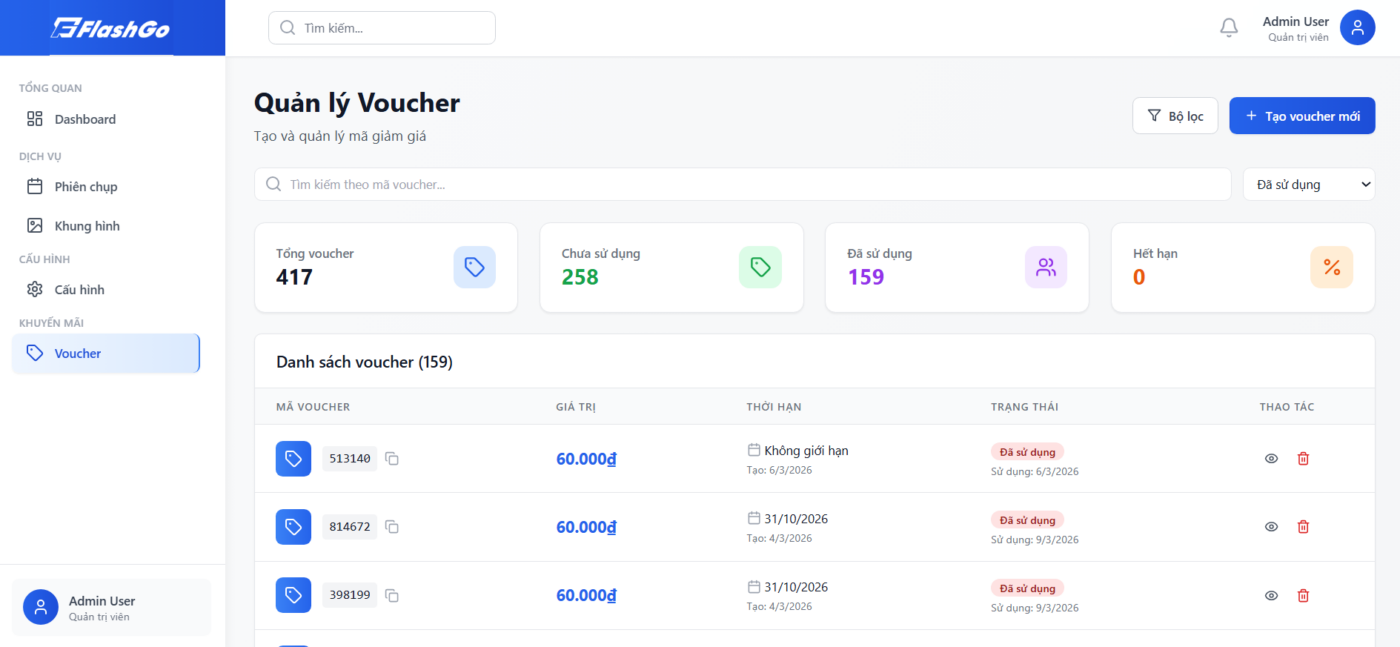Go to Dashboard in the sidebar
The height and width of the screenshot is (647, 1400).
point(85,119)
